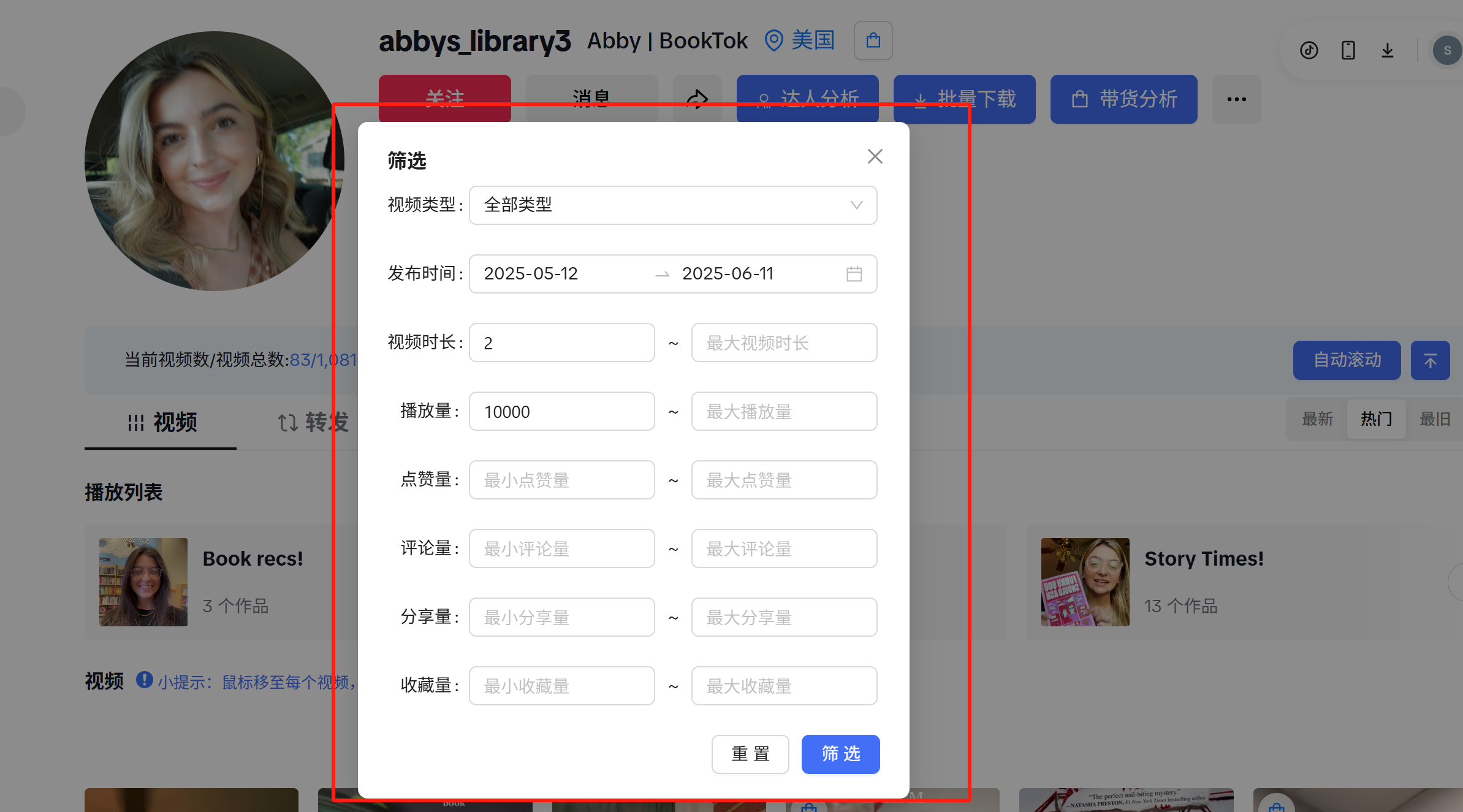Open the calendar icon in the 发布时间 row
1463x812 pixels.
click(855, 274)
